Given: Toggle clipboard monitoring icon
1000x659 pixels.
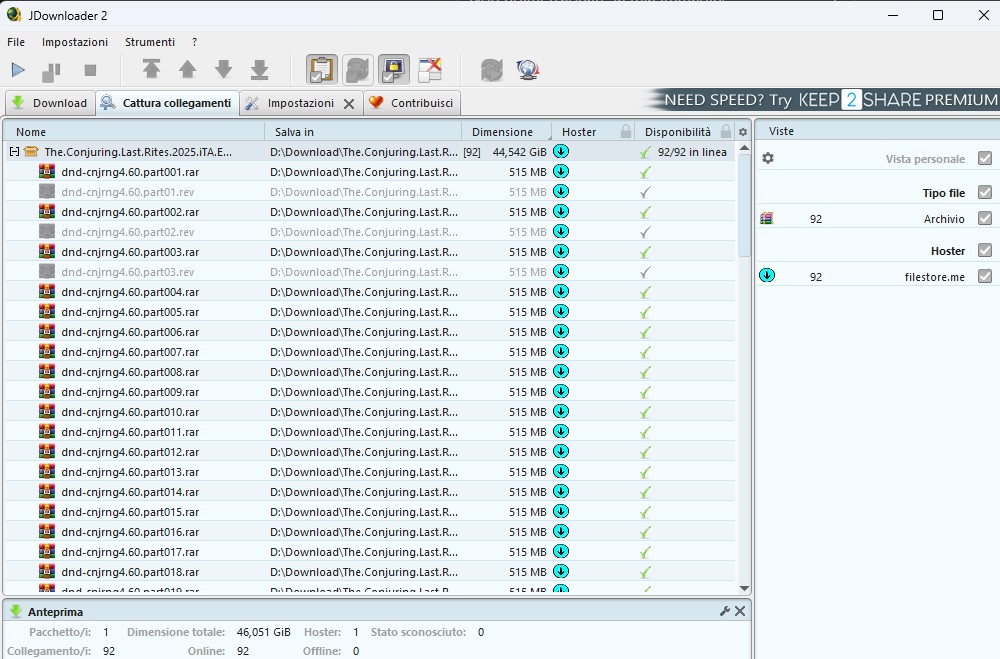Looking at the screenshot, I should [322, 70].
